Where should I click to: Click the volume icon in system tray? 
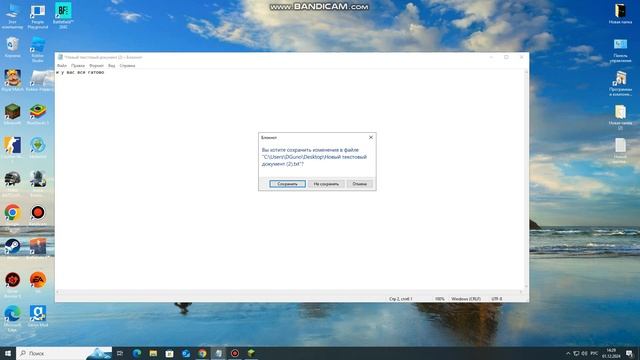pyautogui.click(x=584, y=353)
